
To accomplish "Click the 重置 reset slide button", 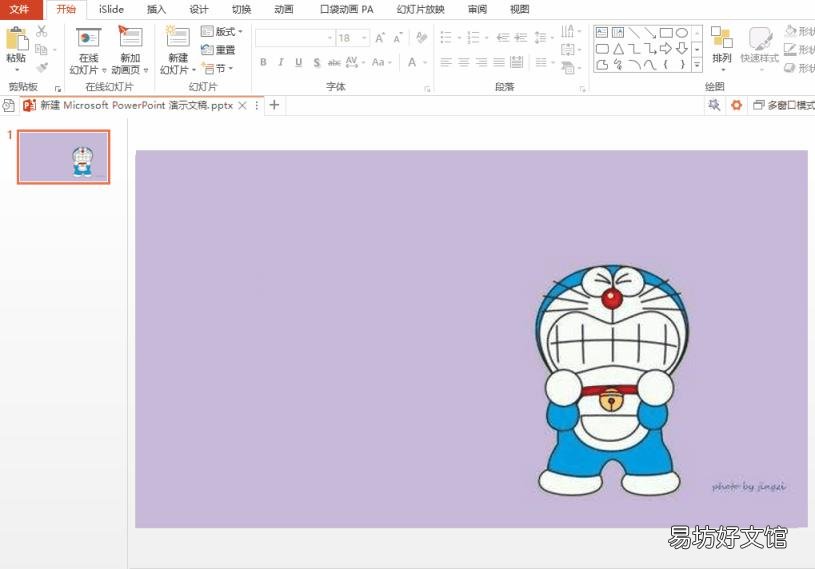I will pyautogui.click(x=218, y=50).
